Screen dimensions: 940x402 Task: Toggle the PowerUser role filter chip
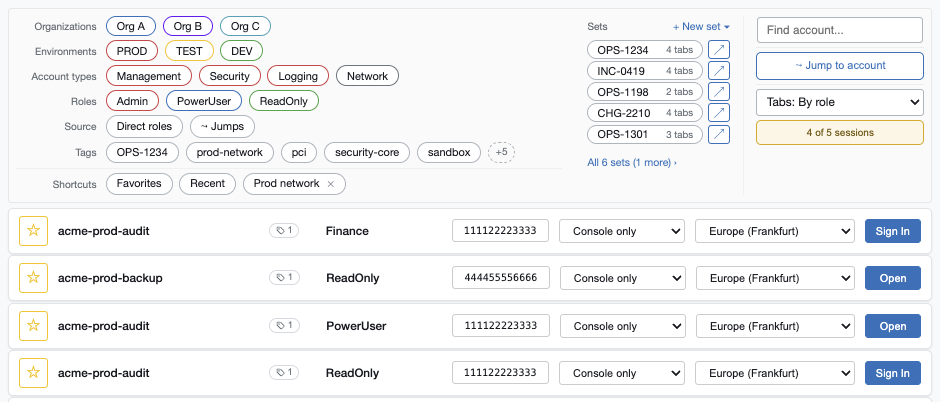click(x=204, y=101)
